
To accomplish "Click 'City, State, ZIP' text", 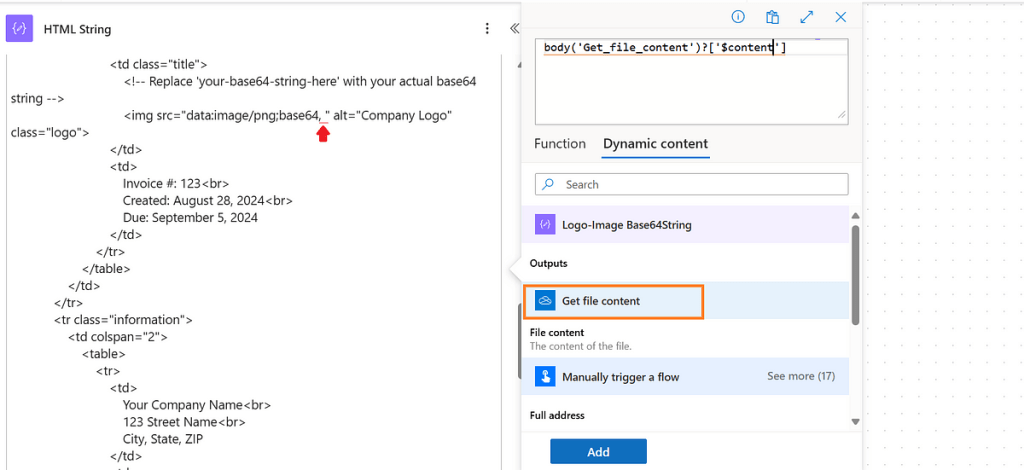I will [x=163, y=439].
